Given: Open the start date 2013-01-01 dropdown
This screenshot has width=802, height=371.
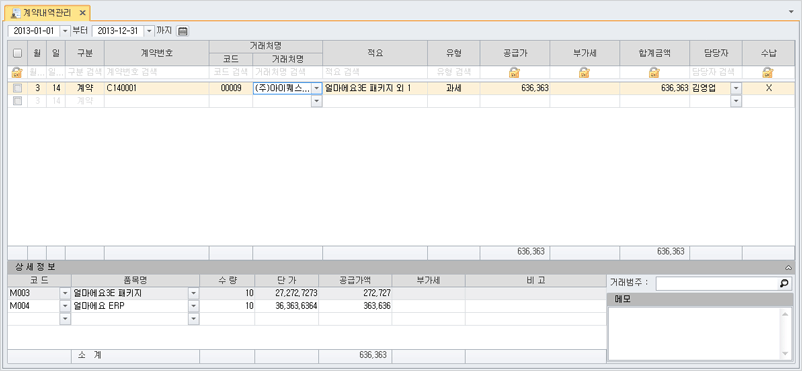Looking at the screenshot, I should pos(65,31).
